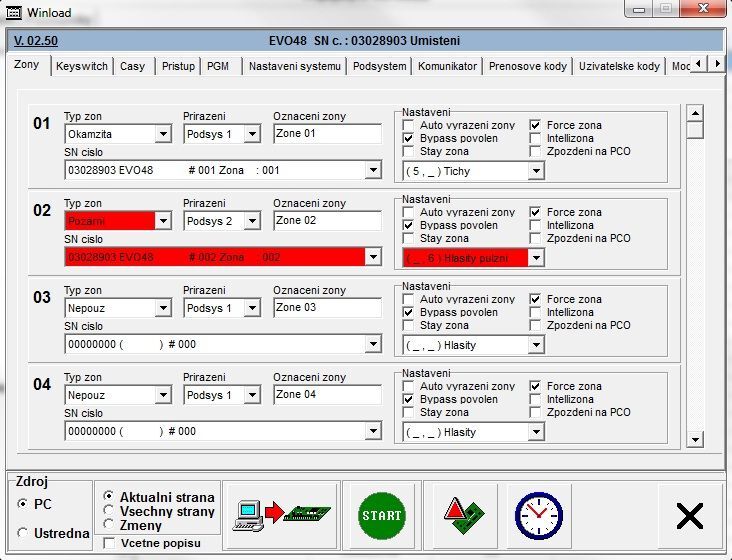Viewport: 732px width, 560px height.
Task: Click the Winload title bar icon
Action: (x=13, y=12)
